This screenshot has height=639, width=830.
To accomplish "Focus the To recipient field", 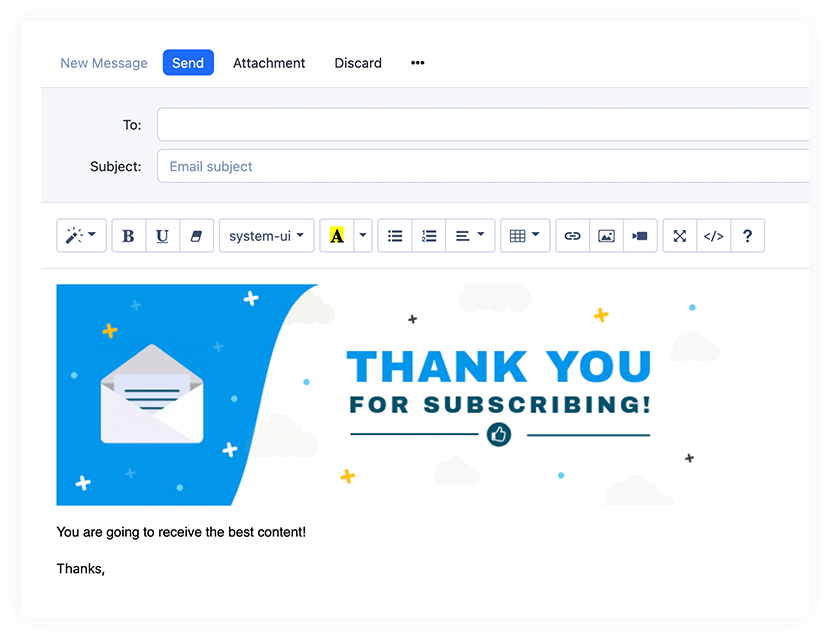I will pos(483,124).
